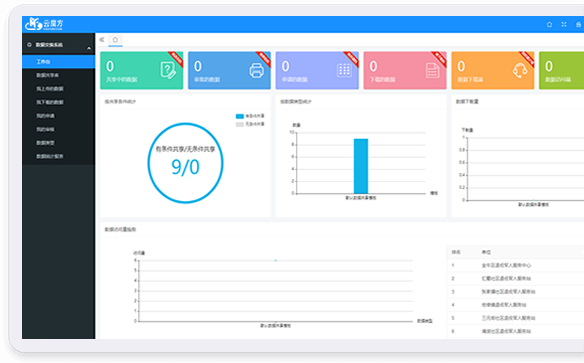This screenshot has height=363, width=584.
Task: Click the category label under the blue bar
Action: point(361,198)
